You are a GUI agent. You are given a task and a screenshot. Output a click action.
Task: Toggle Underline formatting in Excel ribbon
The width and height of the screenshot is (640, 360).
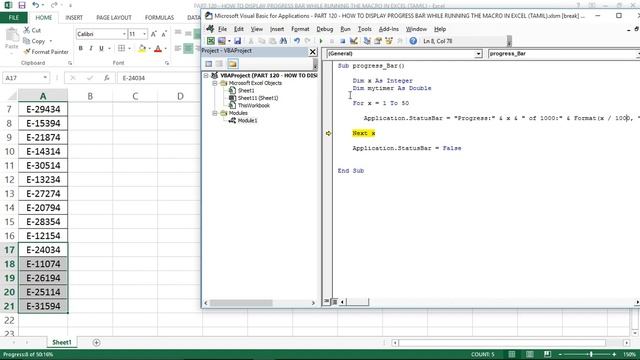[101, 49]
